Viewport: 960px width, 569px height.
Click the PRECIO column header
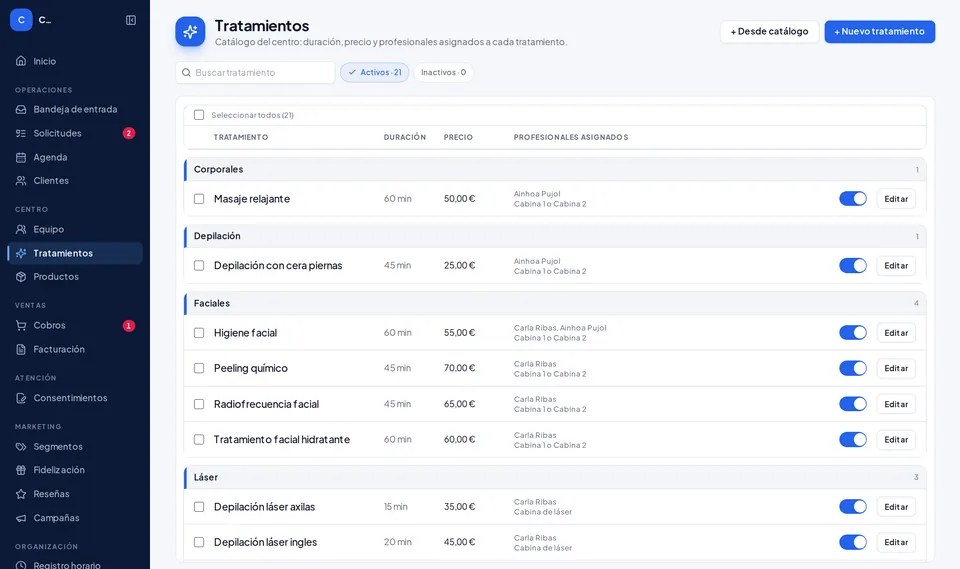pyautogui.click(x=458, y=137)
